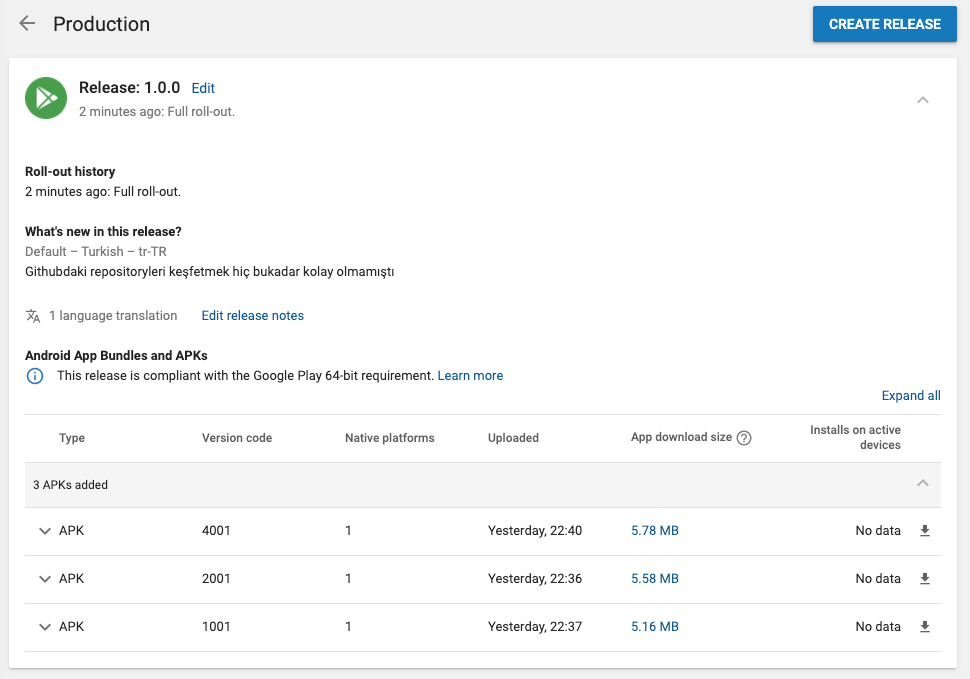The height and width of the screenshot is (679, 970).
Task: Expand the APK row with version 4001
Action: [44, 531]
